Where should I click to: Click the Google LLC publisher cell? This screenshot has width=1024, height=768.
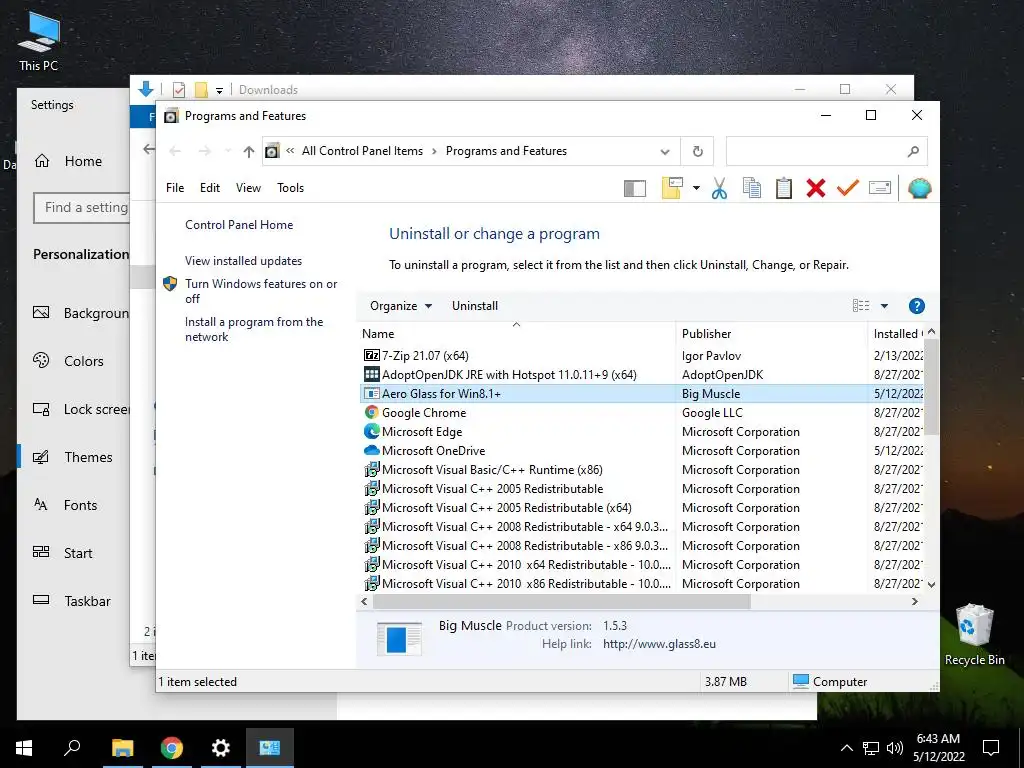click(x=712, y=413)
